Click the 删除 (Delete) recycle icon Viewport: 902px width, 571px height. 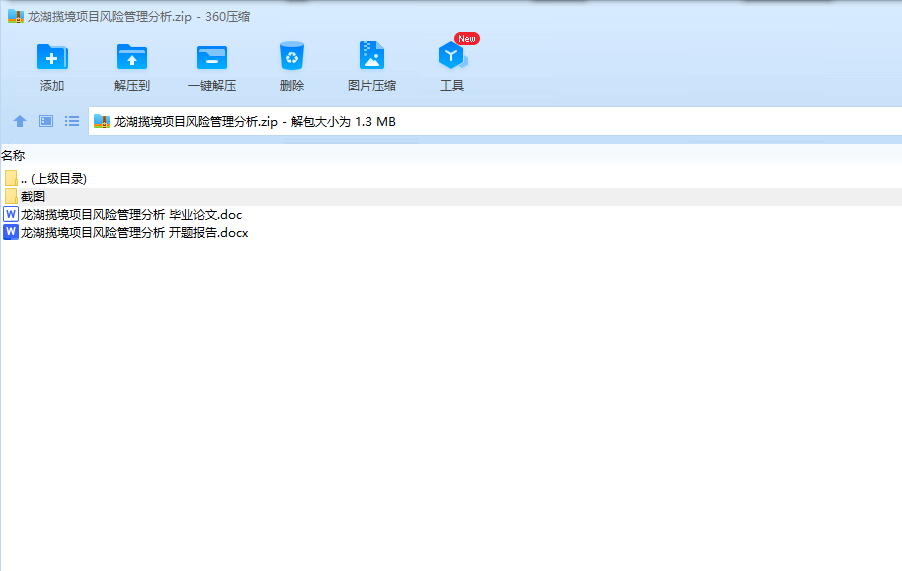(292, 56)
